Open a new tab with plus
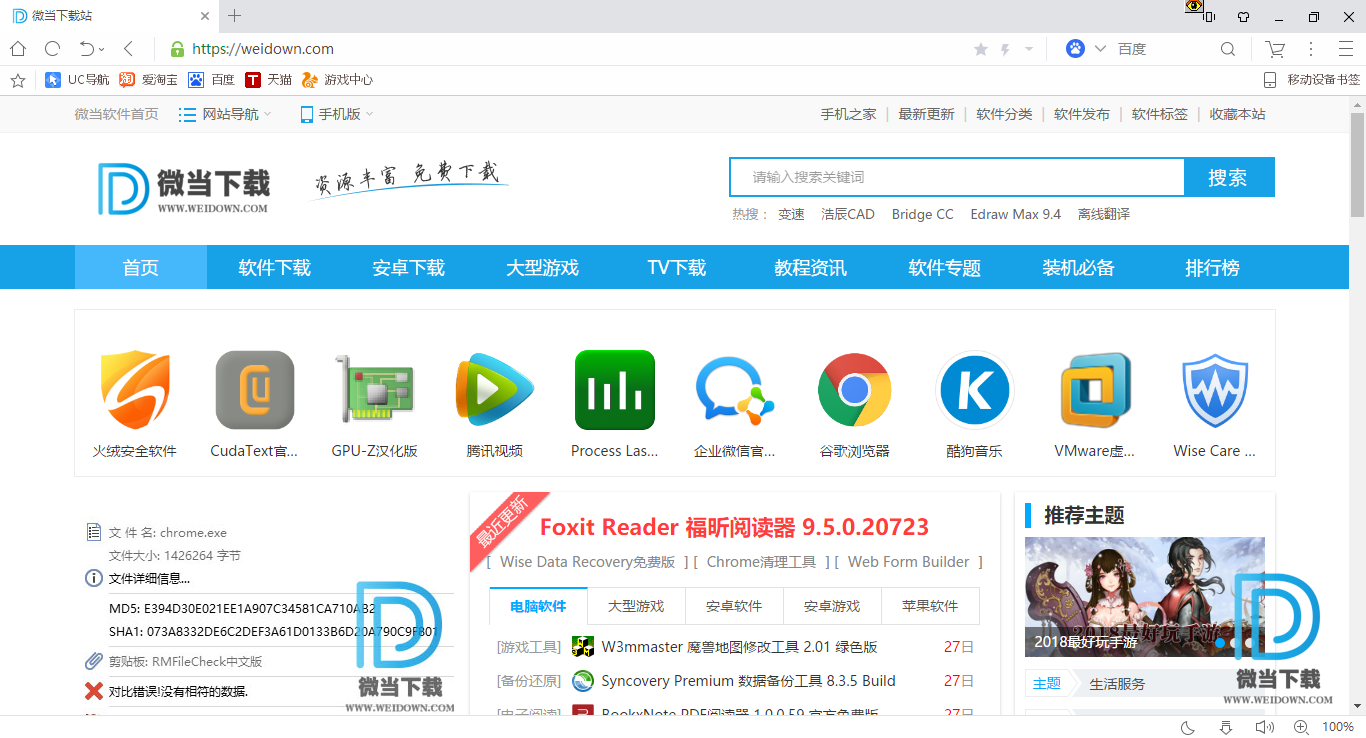The height and width of the screenshot is (738, 1366). tap(235, 16)
